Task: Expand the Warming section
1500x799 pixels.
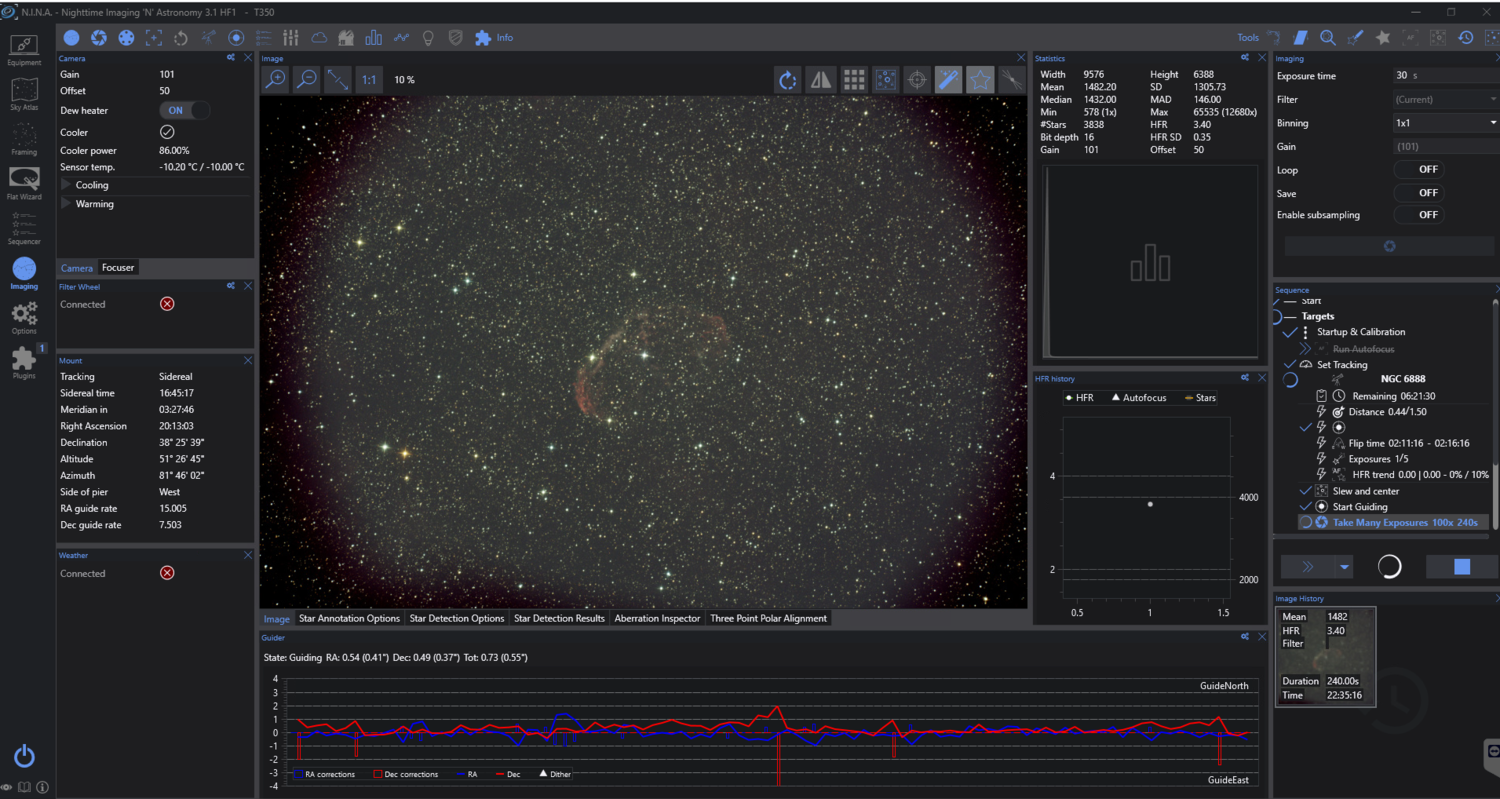Action: [x=94, y=204]
